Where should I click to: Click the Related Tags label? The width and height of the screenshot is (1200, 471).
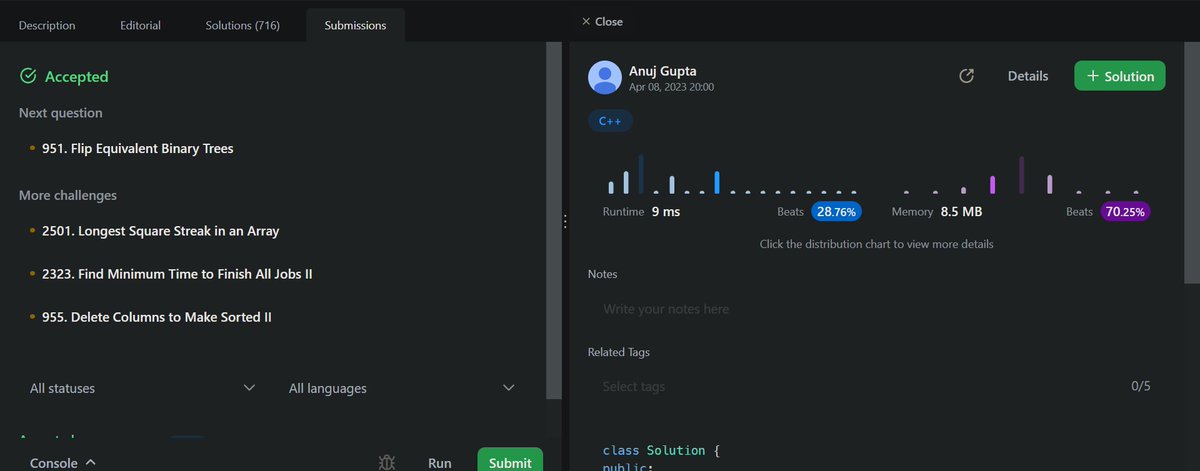[619, 352]
